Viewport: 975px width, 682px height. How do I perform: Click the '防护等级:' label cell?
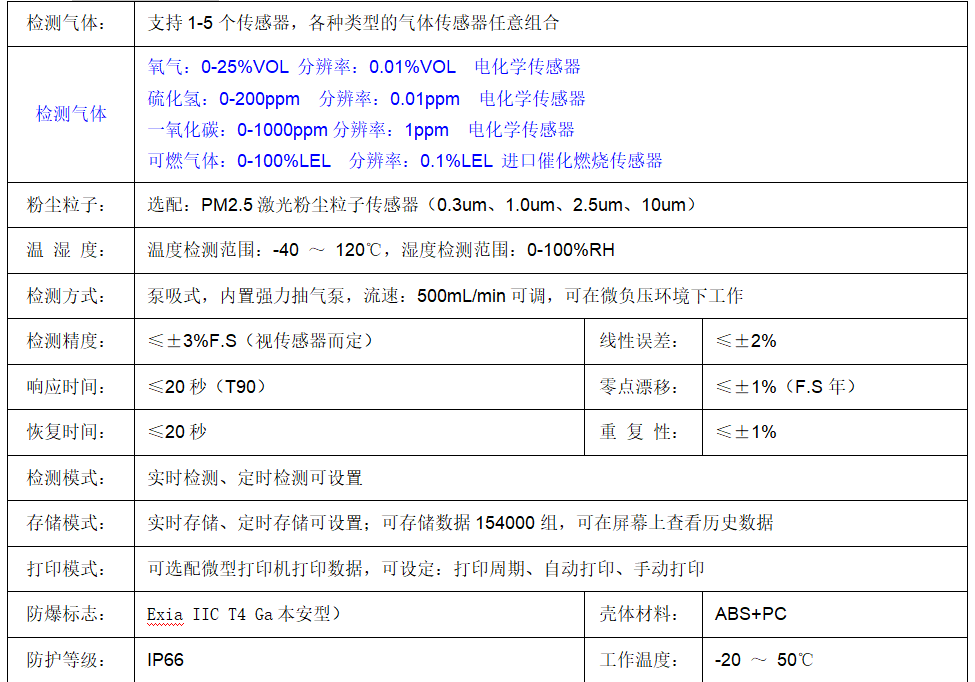71,660
